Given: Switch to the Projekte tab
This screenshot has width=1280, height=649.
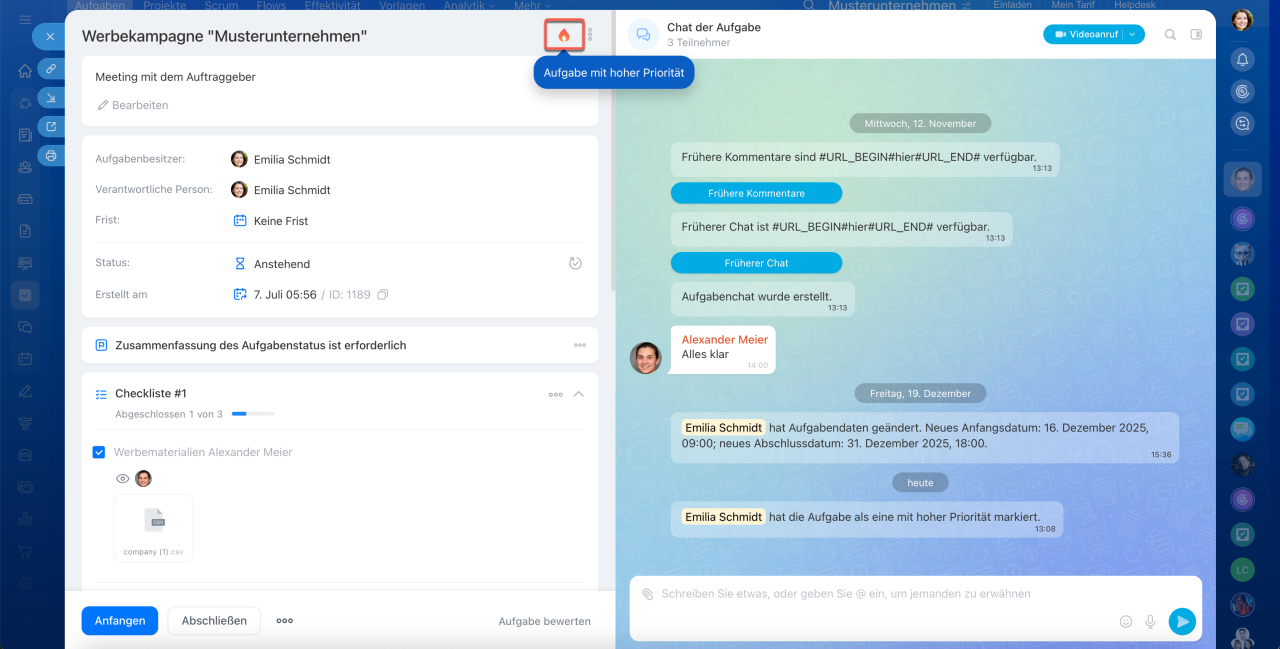Looking at the screenshot, I should coord(165,5).
